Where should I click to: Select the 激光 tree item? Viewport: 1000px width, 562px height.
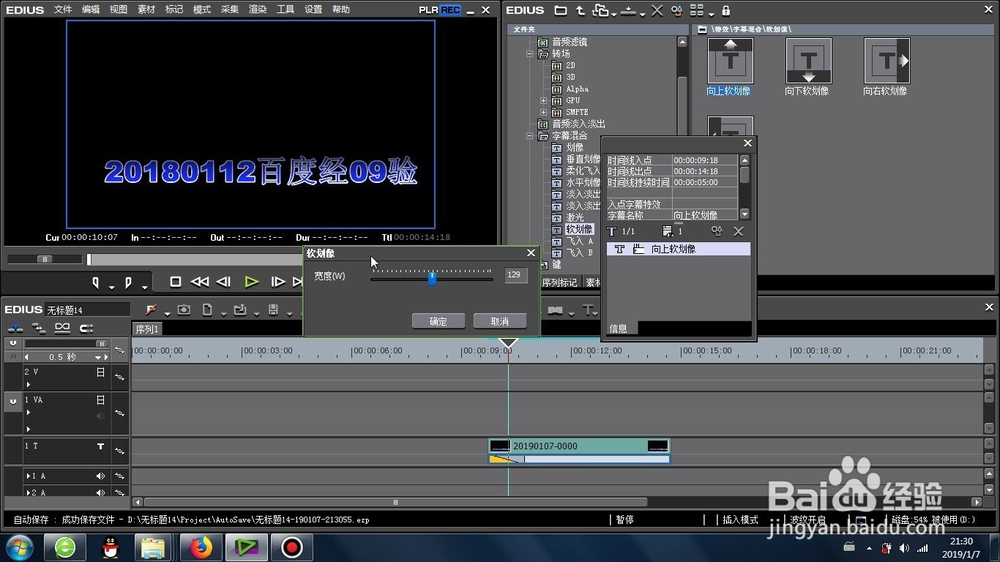pyautogui.click(x=575, y=218)
